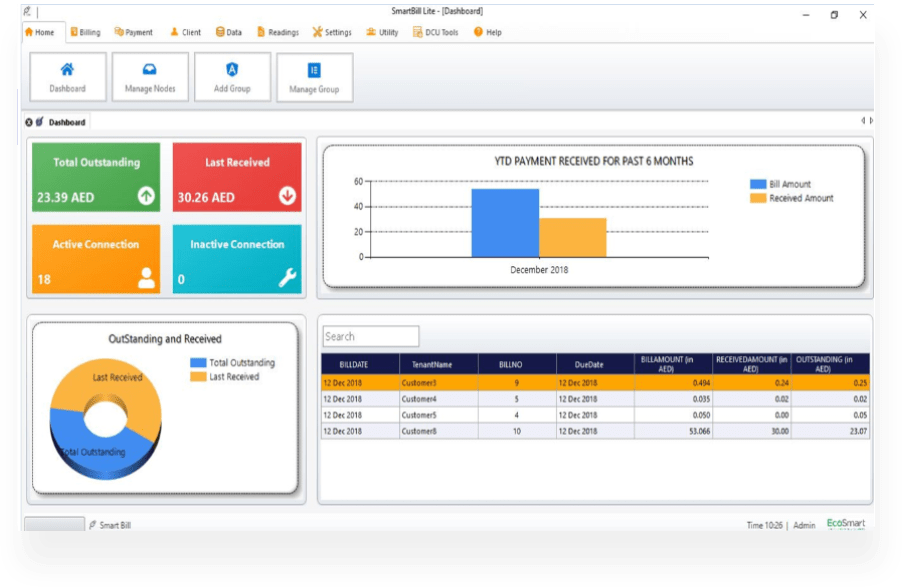Open the Payment menu tab
Screen dimensions: 902x587
133,32
